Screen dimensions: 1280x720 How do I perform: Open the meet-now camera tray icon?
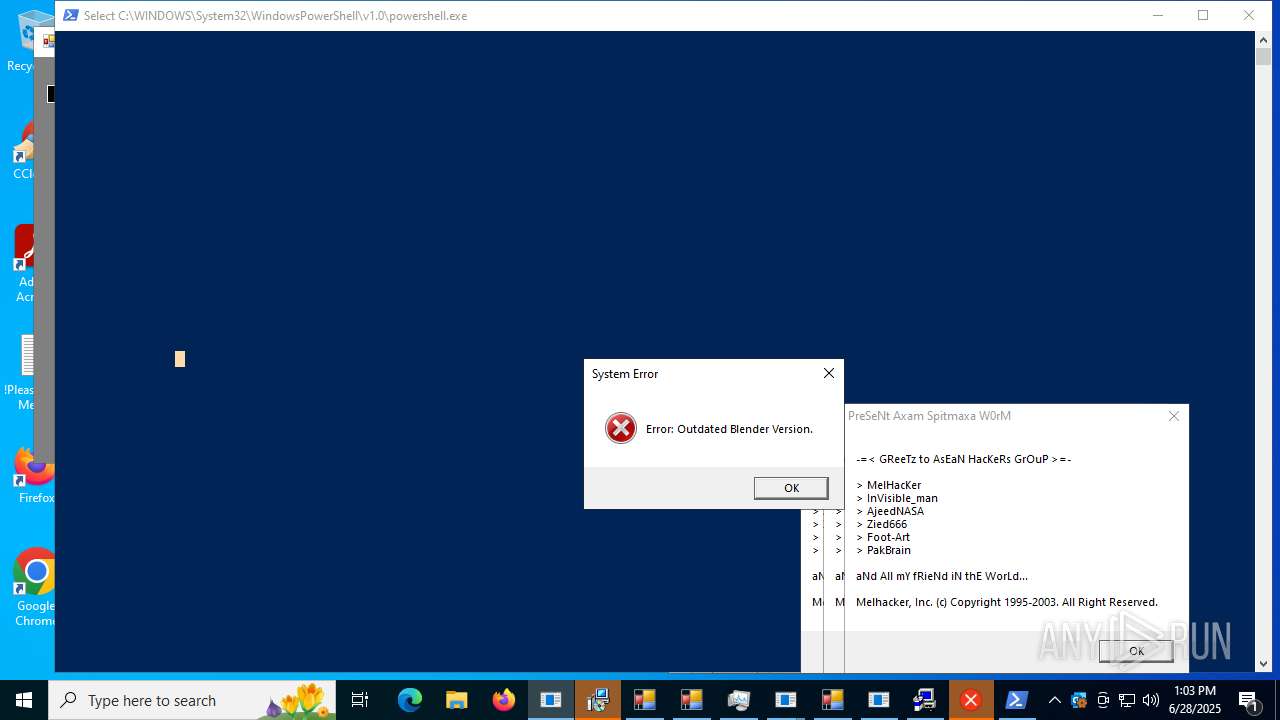pos(1103,700)
